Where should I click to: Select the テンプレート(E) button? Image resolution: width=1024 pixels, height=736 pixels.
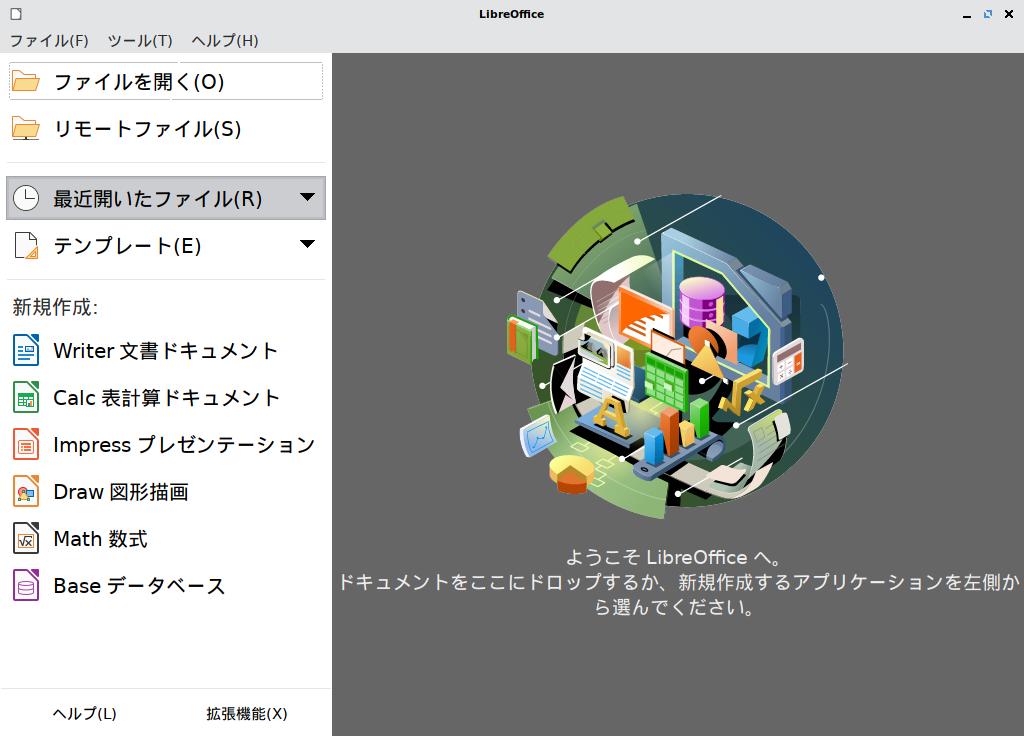pos(166,246)
